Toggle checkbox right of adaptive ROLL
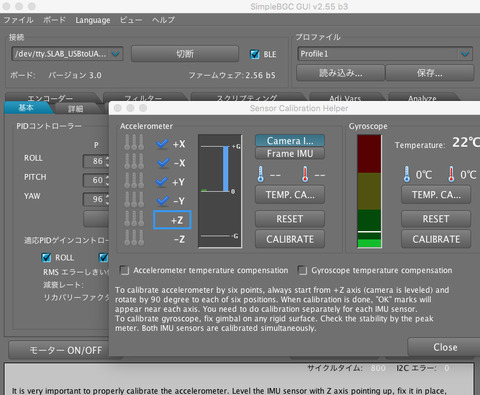This screenshot has width=480, height=395. pos(103,258)
